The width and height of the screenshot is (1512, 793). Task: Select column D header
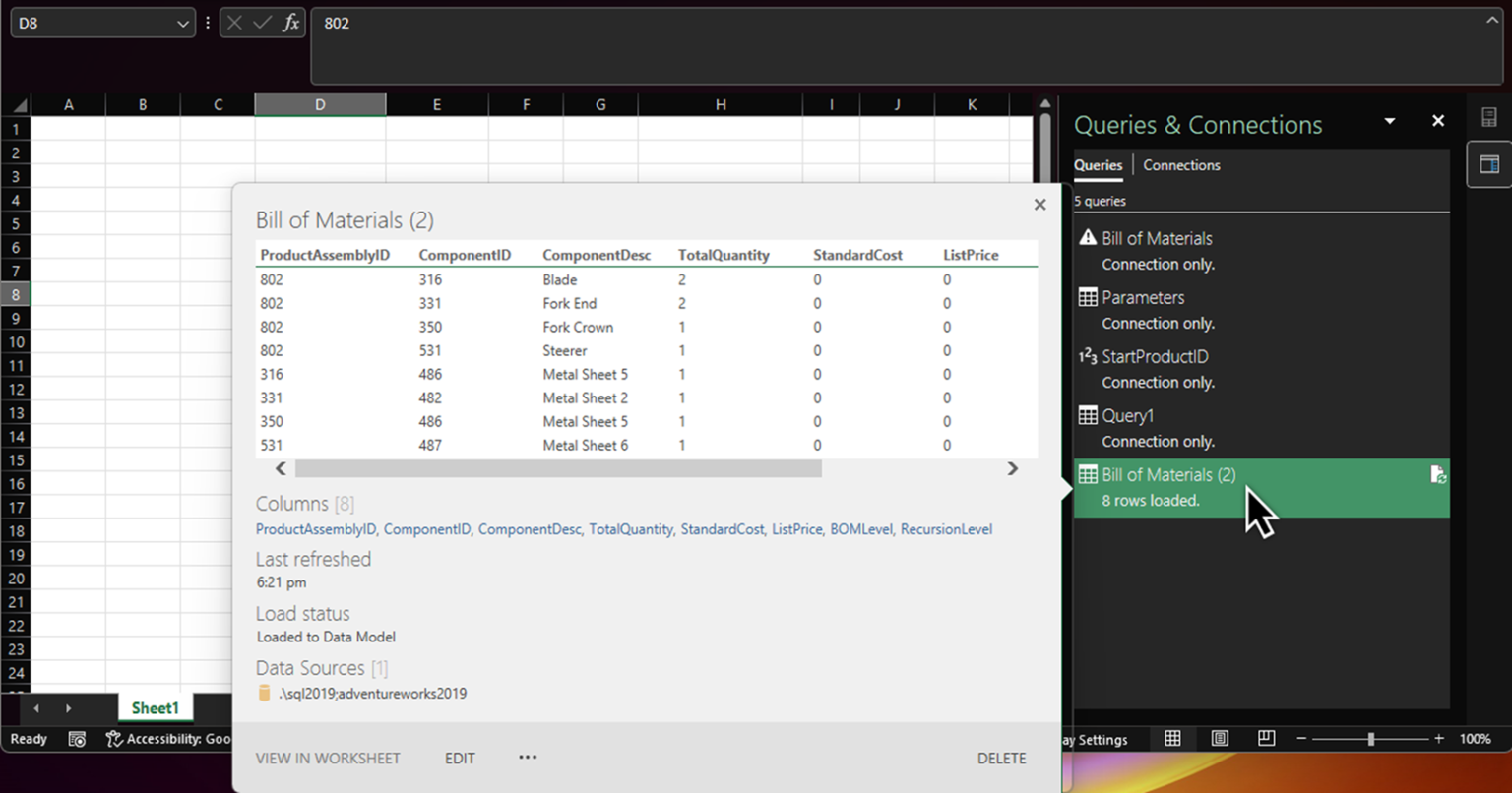pyautogui.click(x=320, y=104)
